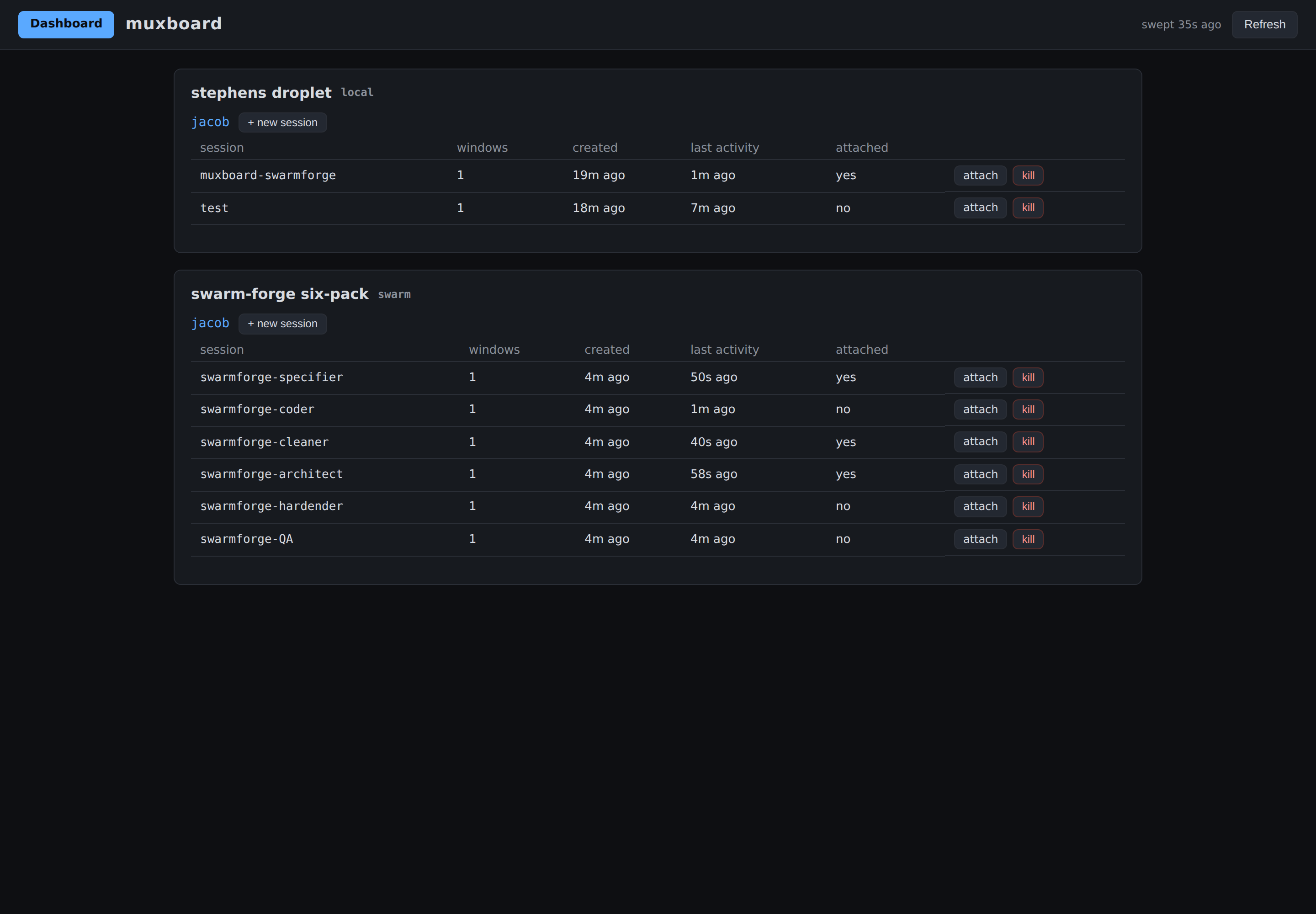Attach to swarmforge-coder session
Screen dimensions: 1316x914
[x=980, y=409]
